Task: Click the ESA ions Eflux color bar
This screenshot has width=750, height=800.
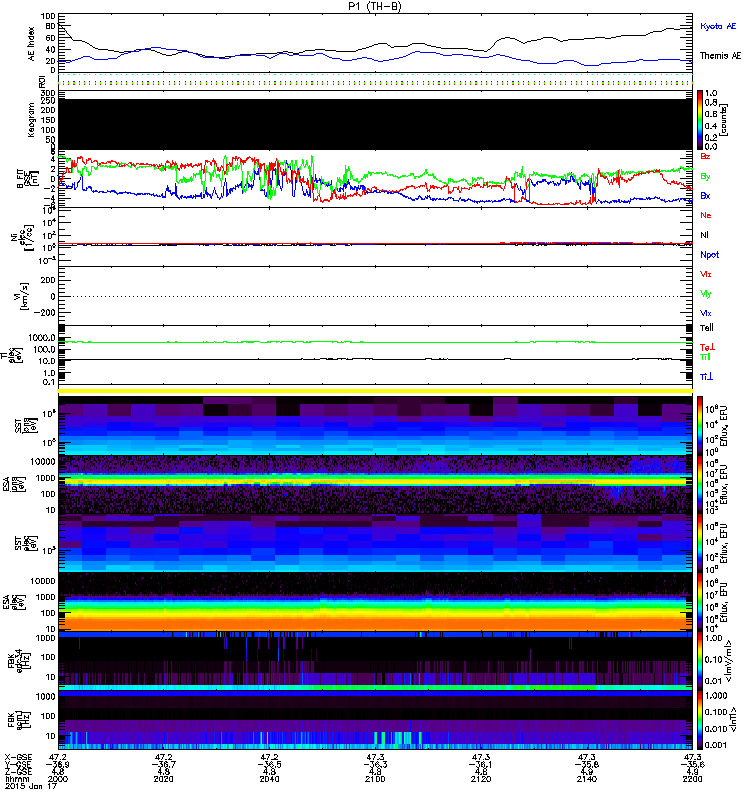Action: 699,484
